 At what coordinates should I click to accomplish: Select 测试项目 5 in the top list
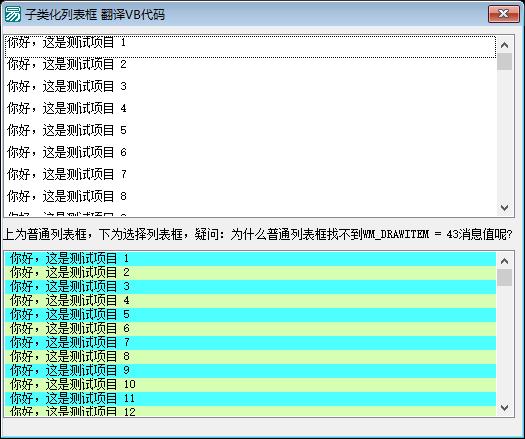(250, 130)
